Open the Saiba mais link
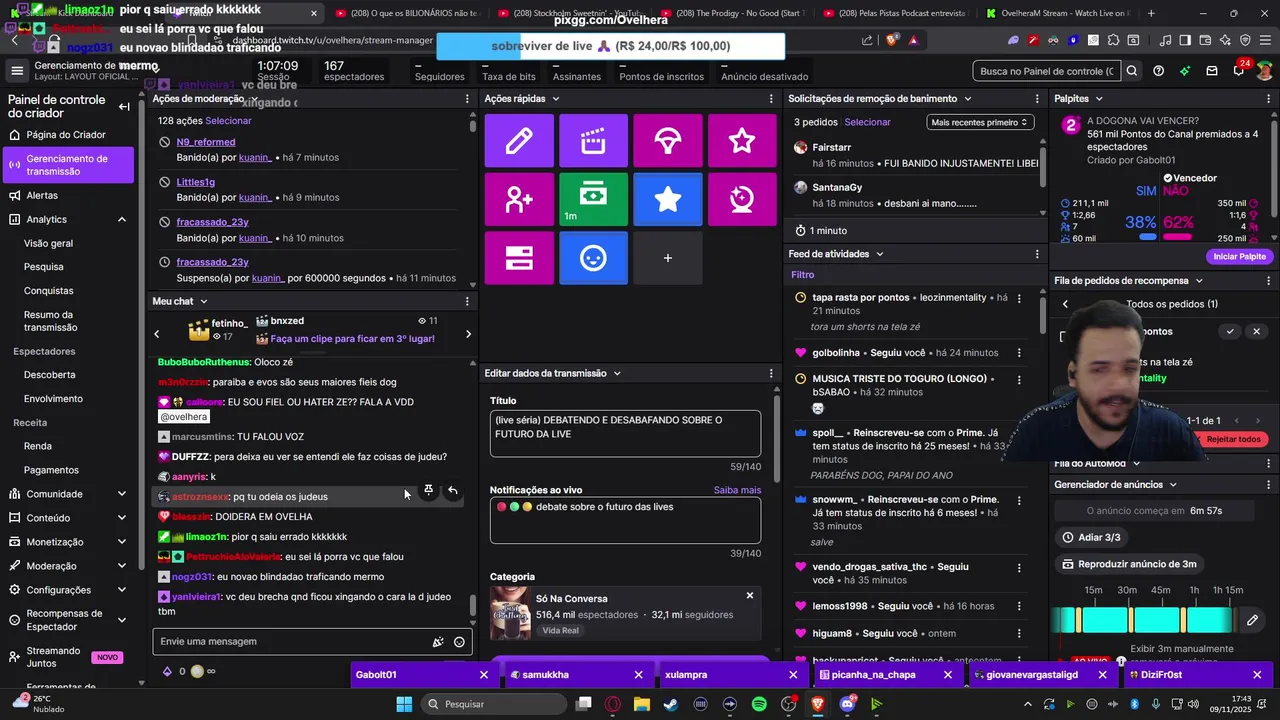This screenshot has height=720, width=1280. (737, 490)
